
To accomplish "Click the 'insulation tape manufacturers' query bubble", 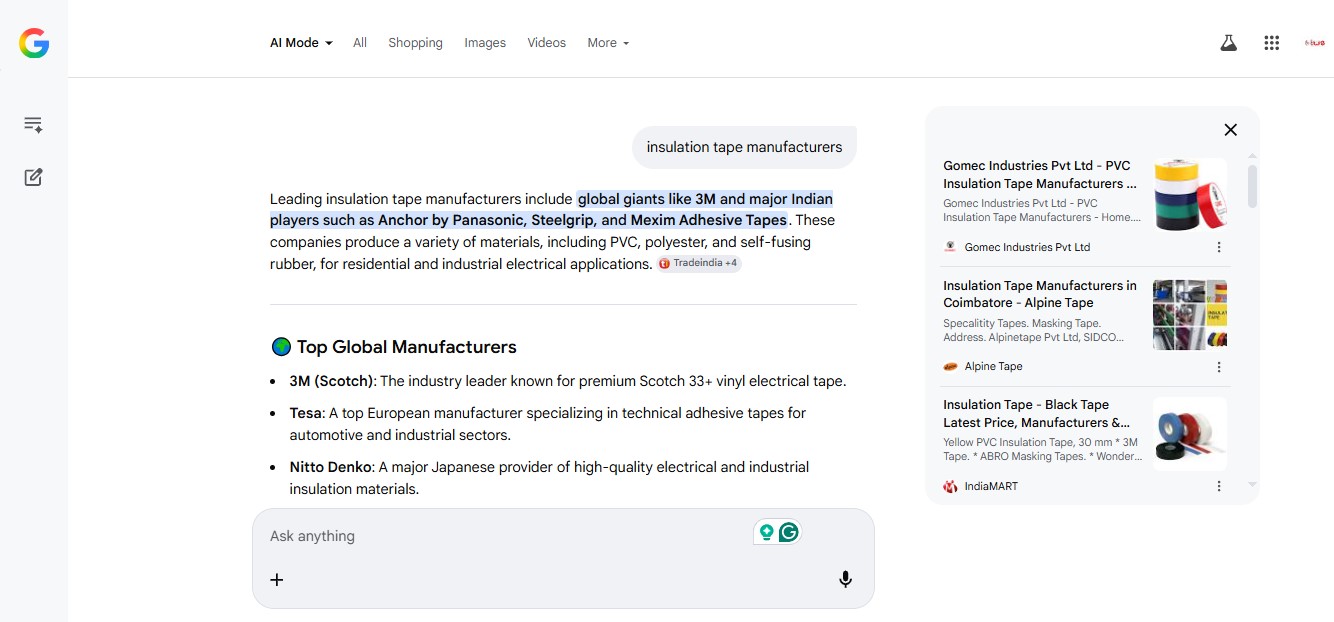I will (x=744, y=147).
